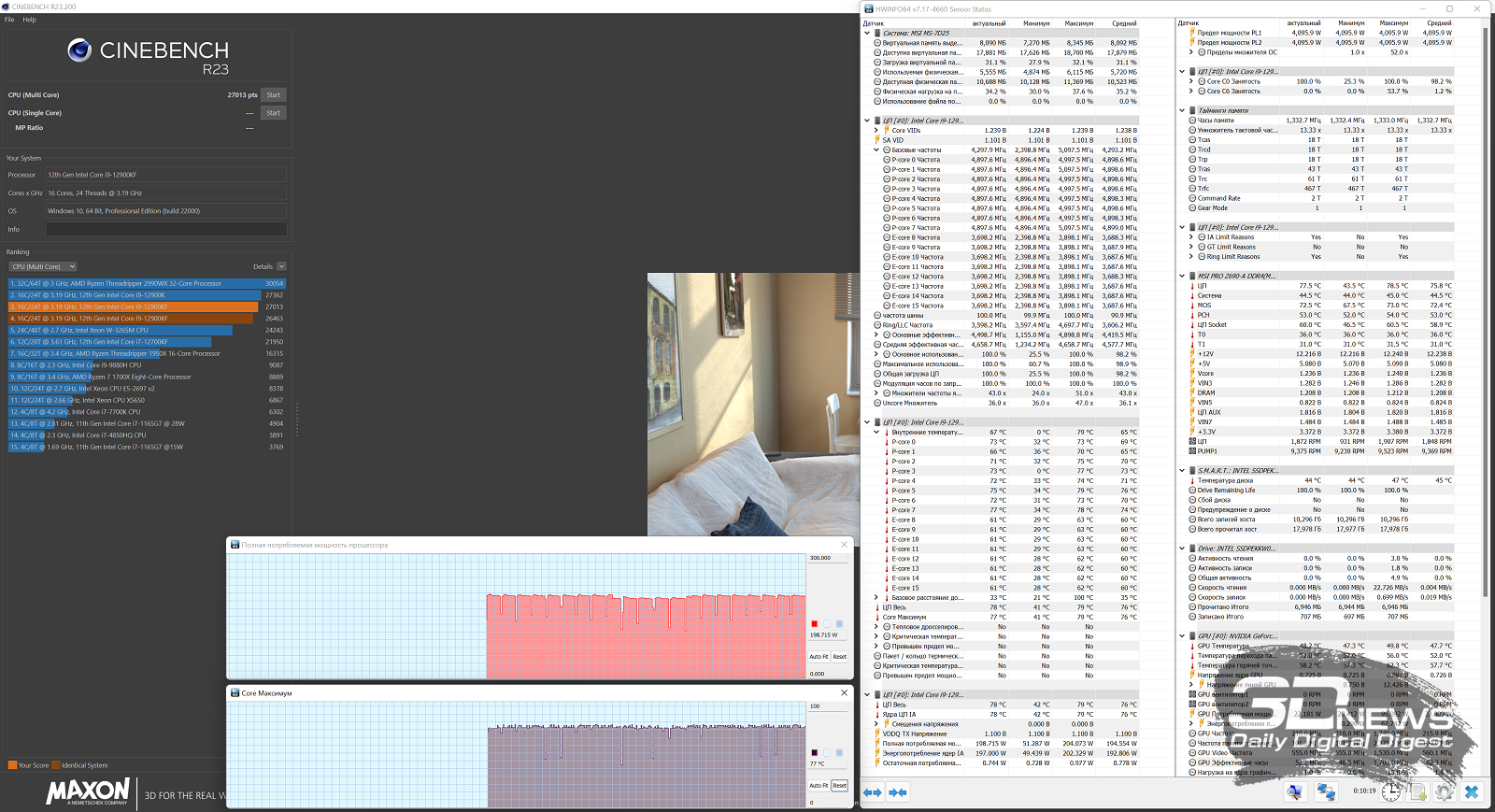Viewport: 1495px width, 812px height.
Task: Expand the Core C0 Занятость row
Action: click(1191, 81)
